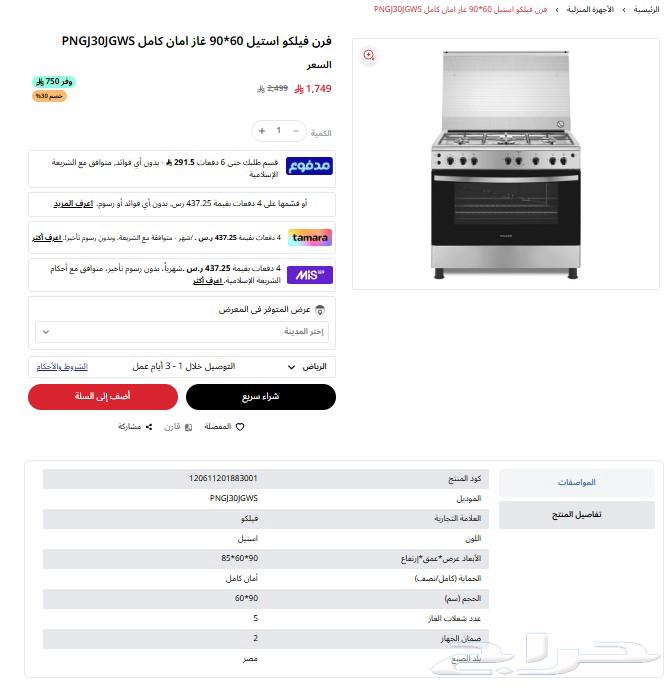Click the share icon
The width and height of the screenshot is (667, 688).
149,427
